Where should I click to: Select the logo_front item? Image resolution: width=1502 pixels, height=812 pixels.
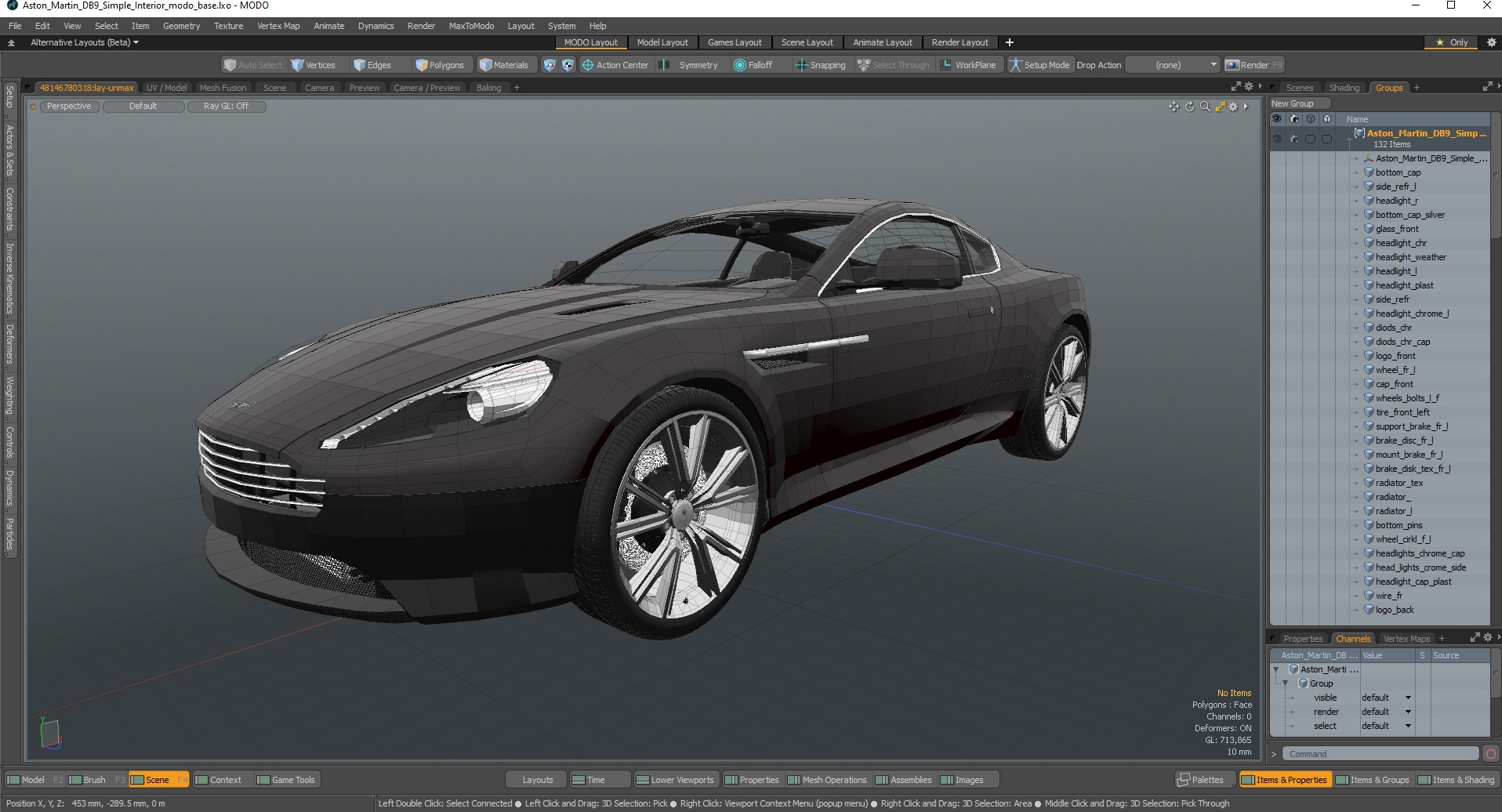tap(1395, 356)
